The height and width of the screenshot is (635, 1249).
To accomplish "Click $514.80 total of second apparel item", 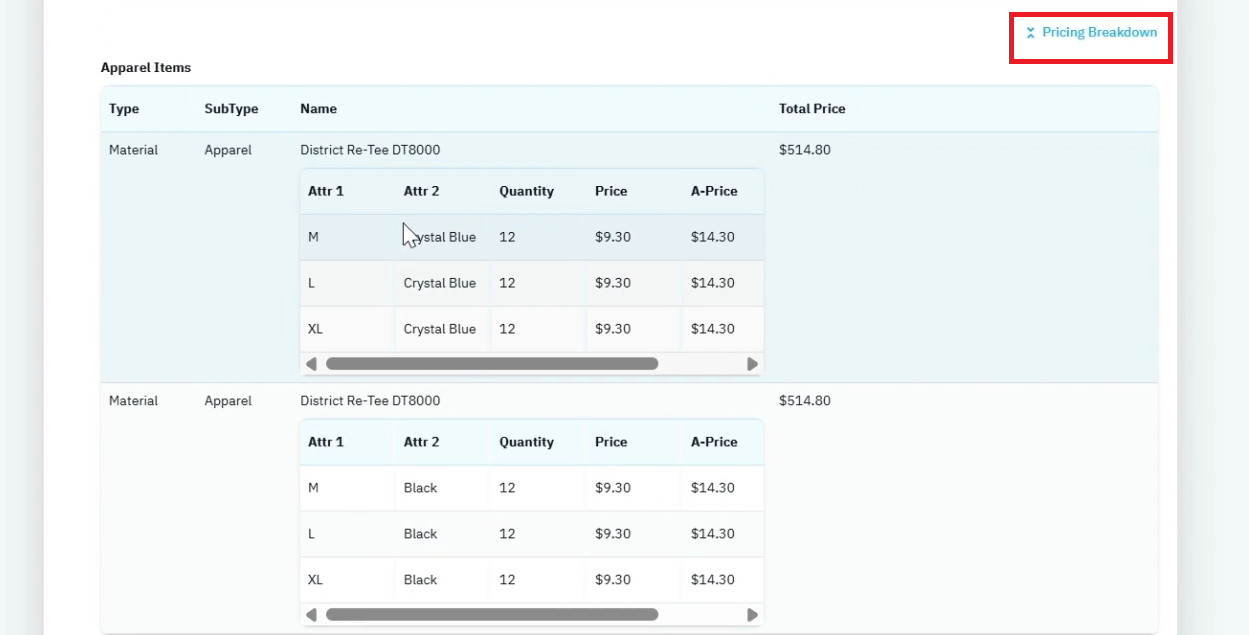I will (x=805, y=401).
